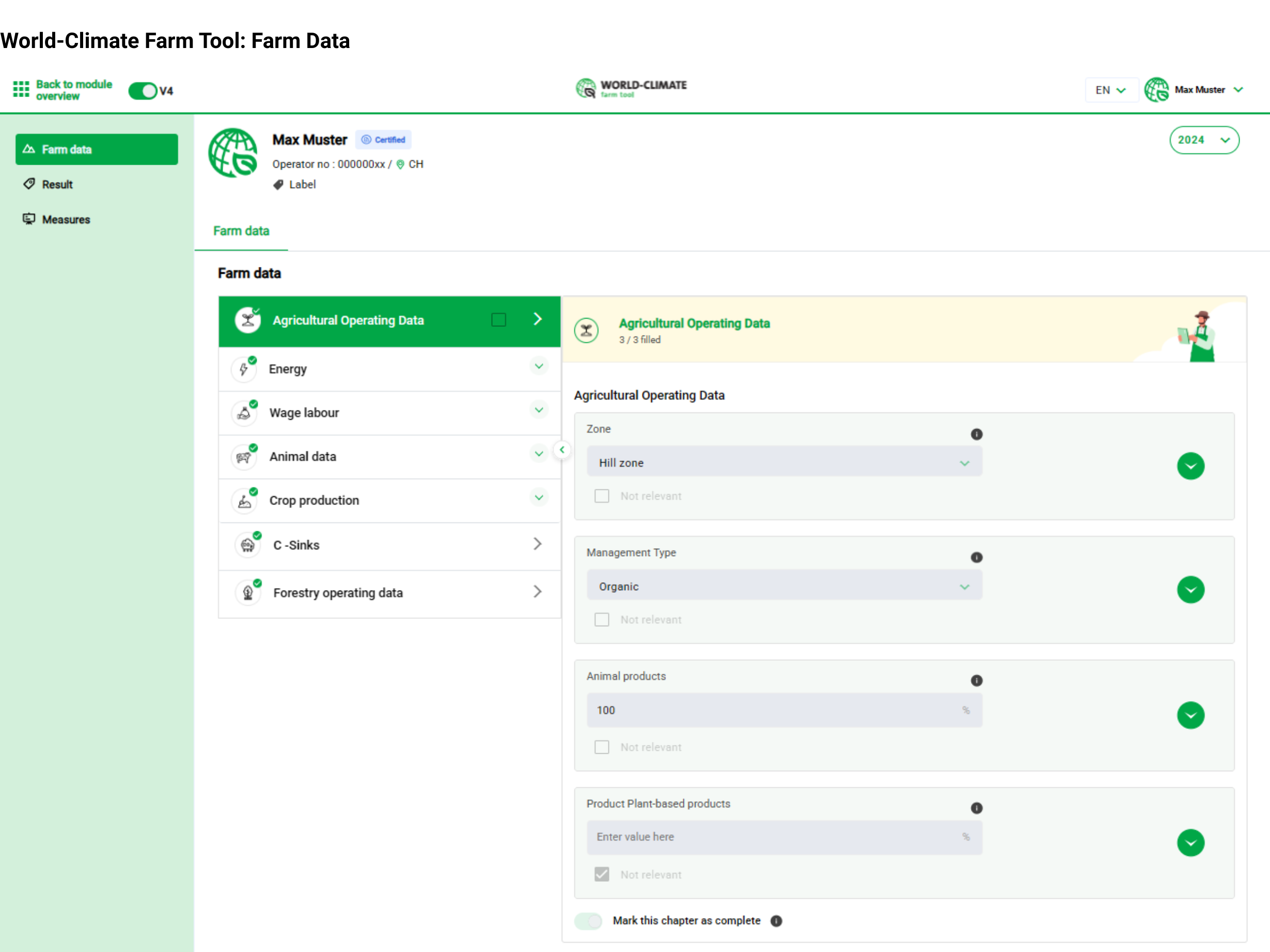
Task: Check Not relevant under Zone
Action: (x=602, y=496)
